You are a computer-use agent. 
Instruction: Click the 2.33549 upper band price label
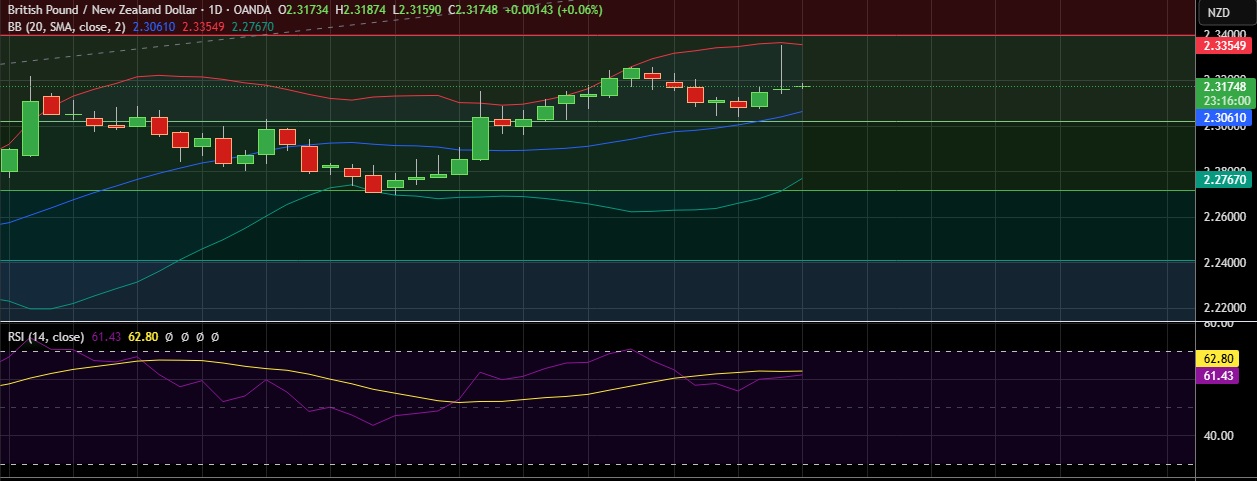pos(1224,45)
